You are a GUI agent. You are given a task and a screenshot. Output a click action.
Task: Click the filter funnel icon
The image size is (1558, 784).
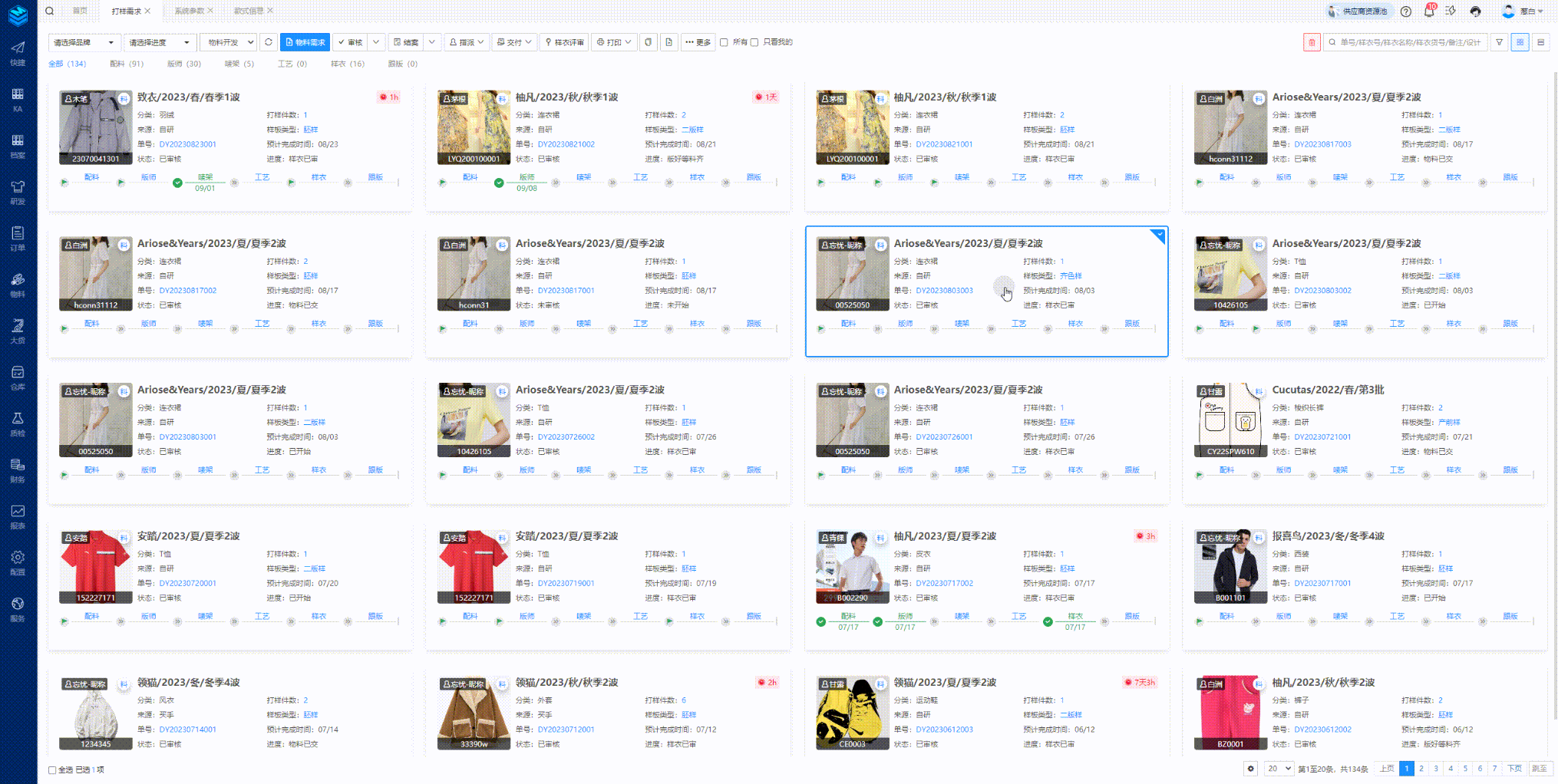coord(1499,43)
